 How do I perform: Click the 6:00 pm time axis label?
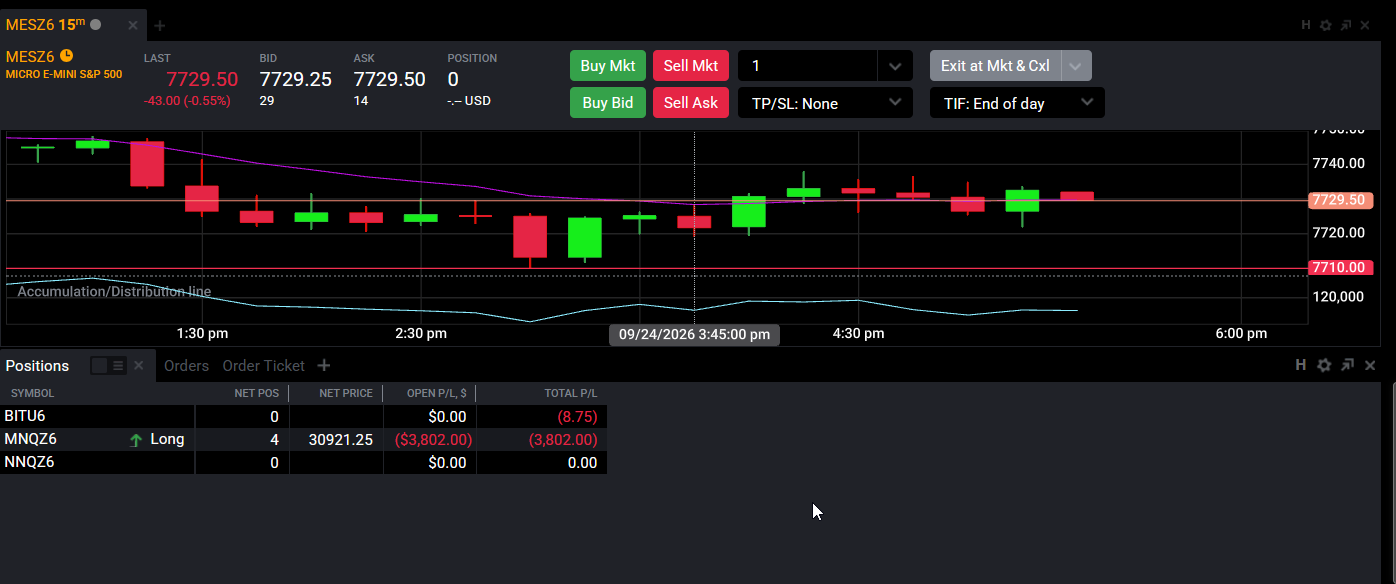click(1241, 334)
